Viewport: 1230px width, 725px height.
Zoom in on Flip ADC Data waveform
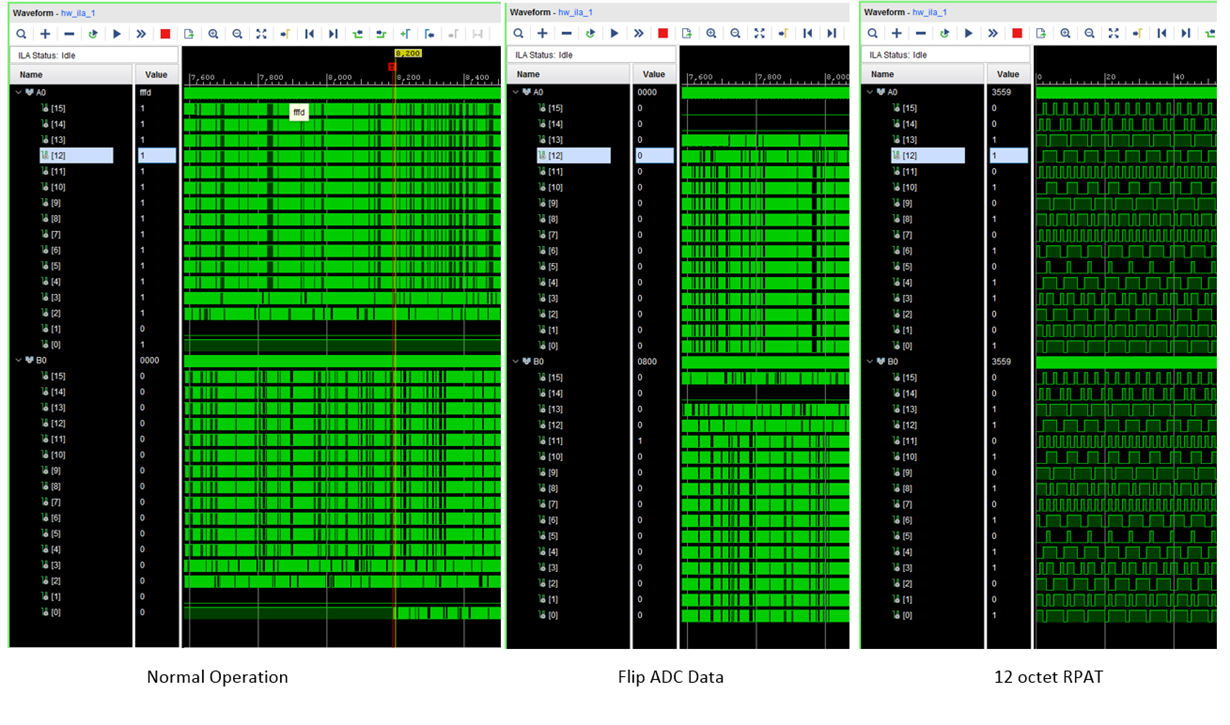(x=711, y=33)
